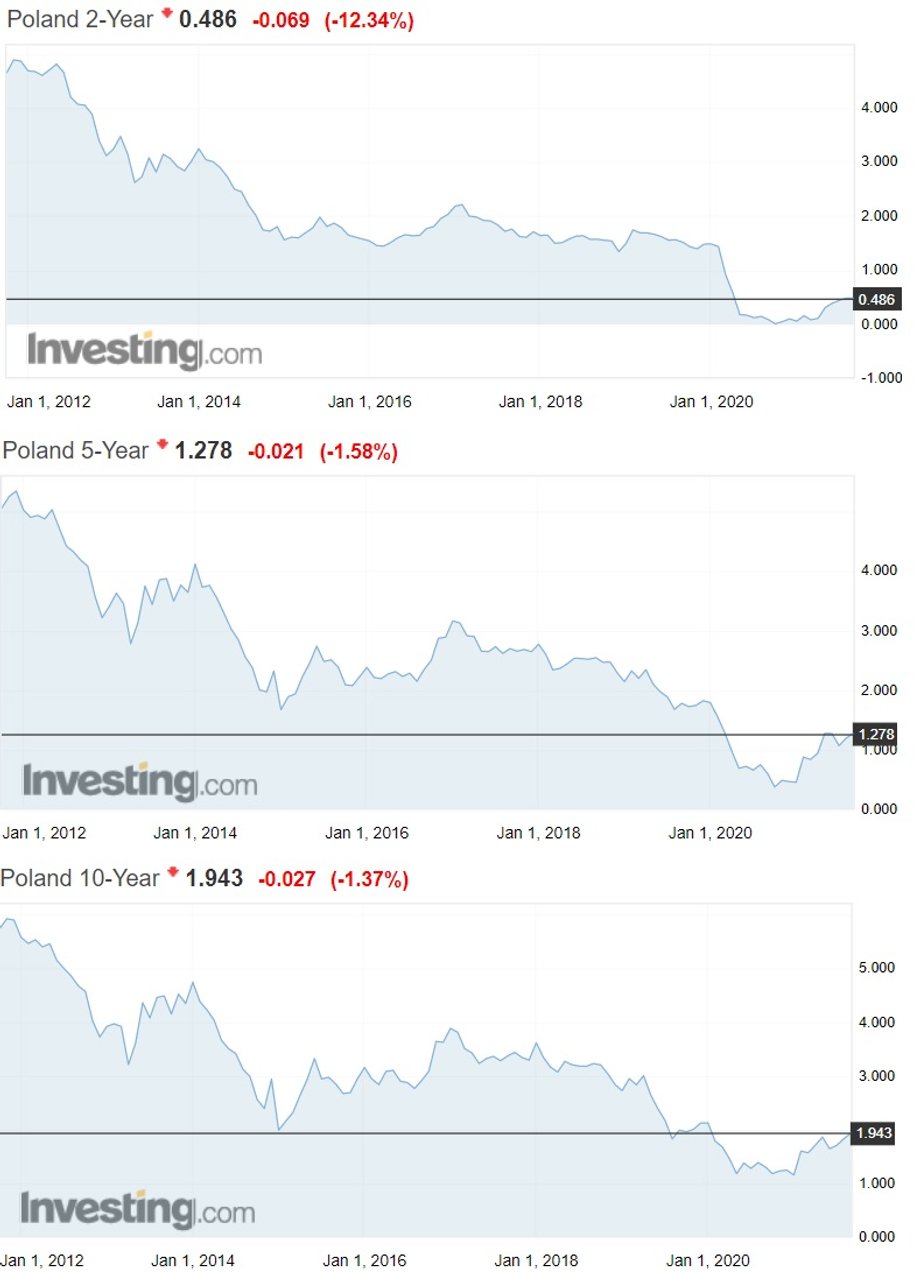This screenshot has height=1275, width=920.
Task: Click the Investing.com logo in 10-Year chart
Action: [x=138, y=1209]
